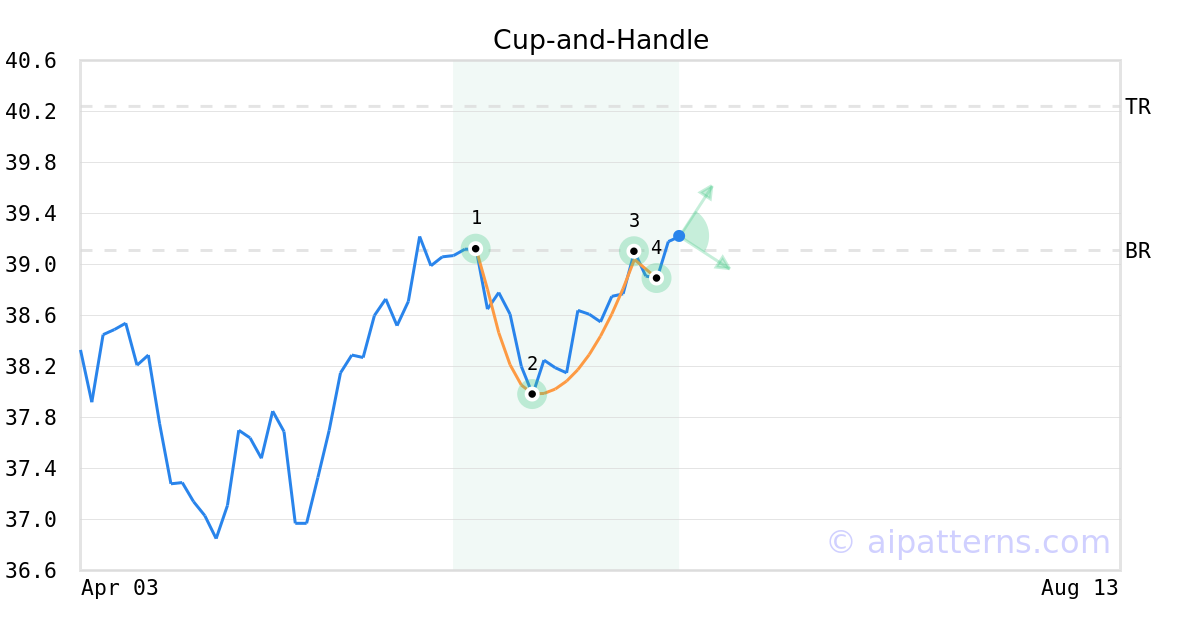Open the aipatterns.com watermark link
Image resolution: width=1200 pixels, height=630 pixels.
coord(968,542)
